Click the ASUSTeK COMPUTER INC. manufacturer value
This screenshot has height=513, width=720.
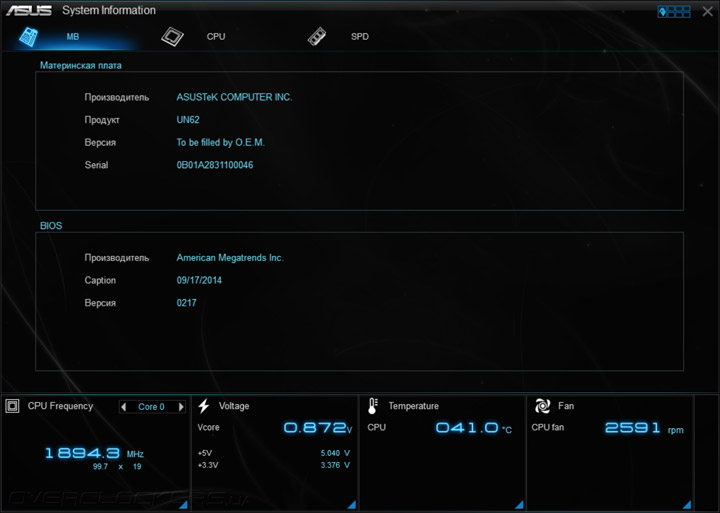[x=234, y=97]
